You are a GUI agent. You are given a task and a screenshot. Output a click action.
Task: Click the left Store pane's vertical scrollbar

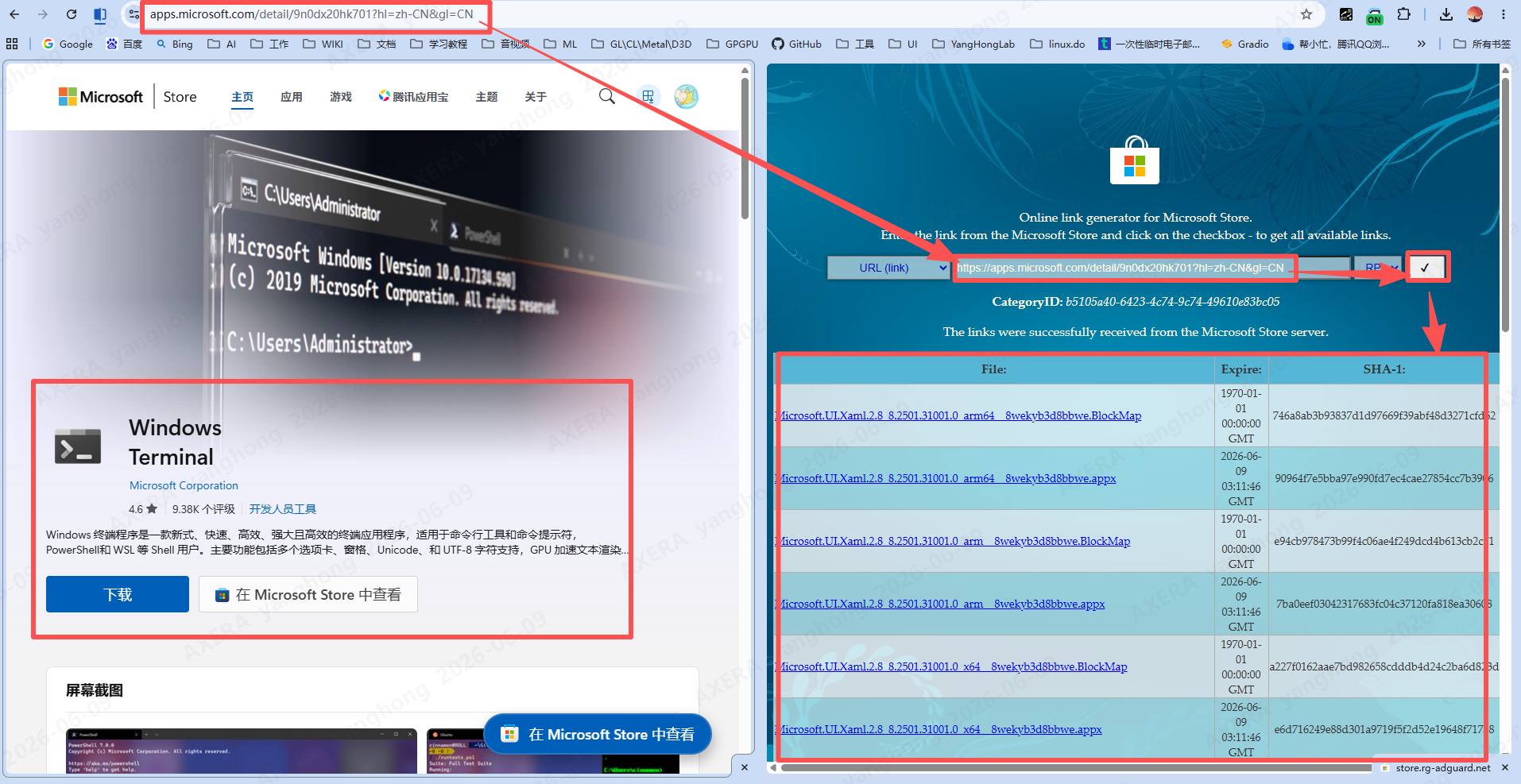(x=745, y=148)
